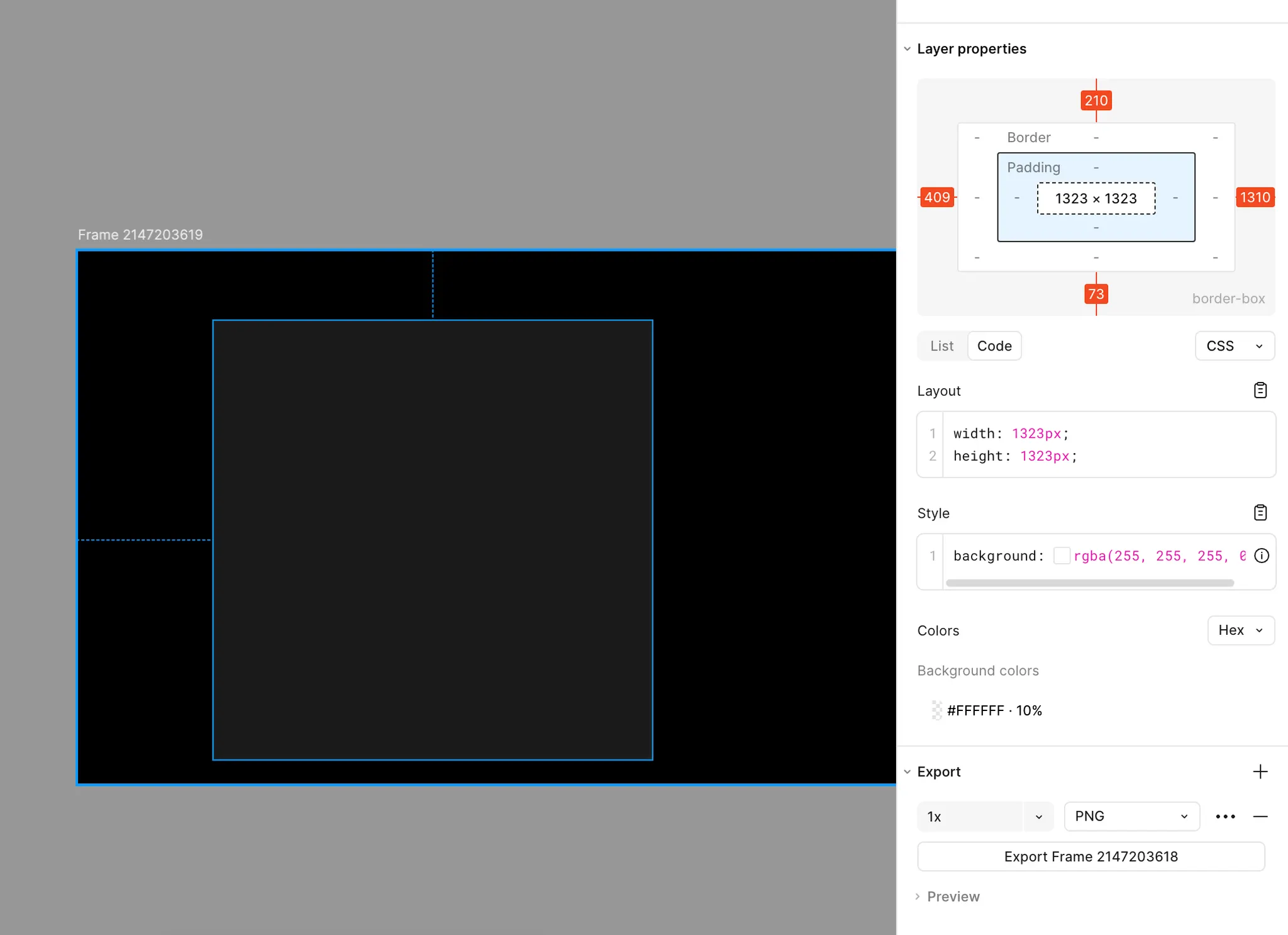
Task: Open the Hex color format dropdown
Action: click(x=1240, y=630)
